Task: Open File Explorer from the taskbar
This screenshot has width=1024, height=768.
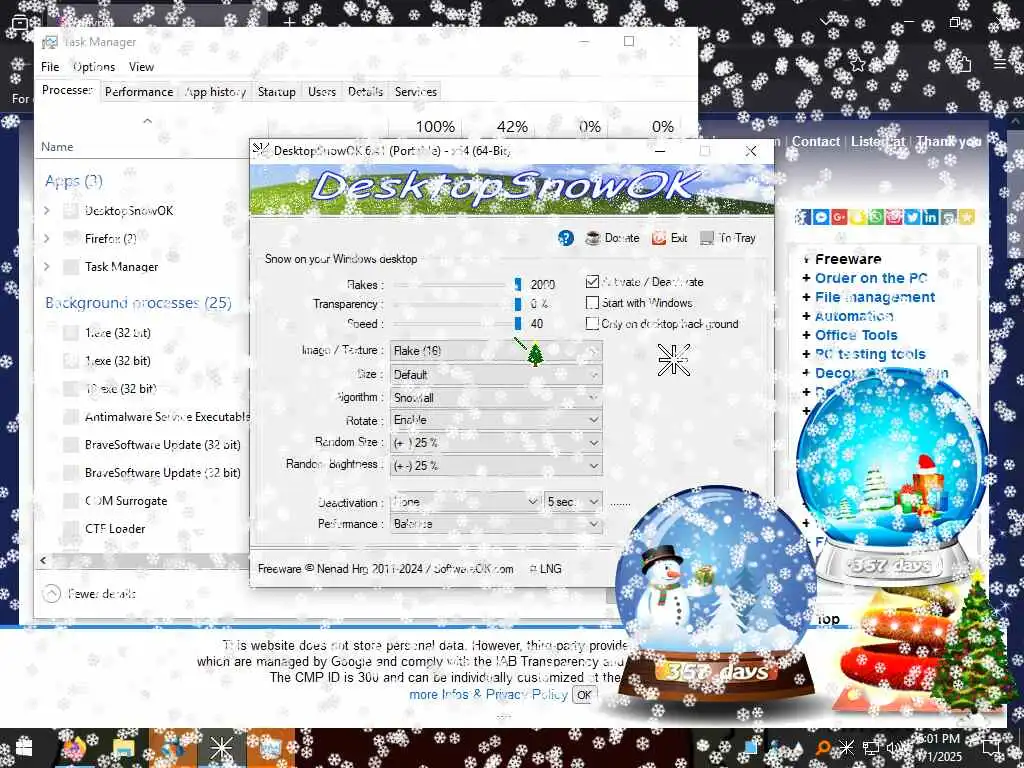Action: (x=123, y=748)
